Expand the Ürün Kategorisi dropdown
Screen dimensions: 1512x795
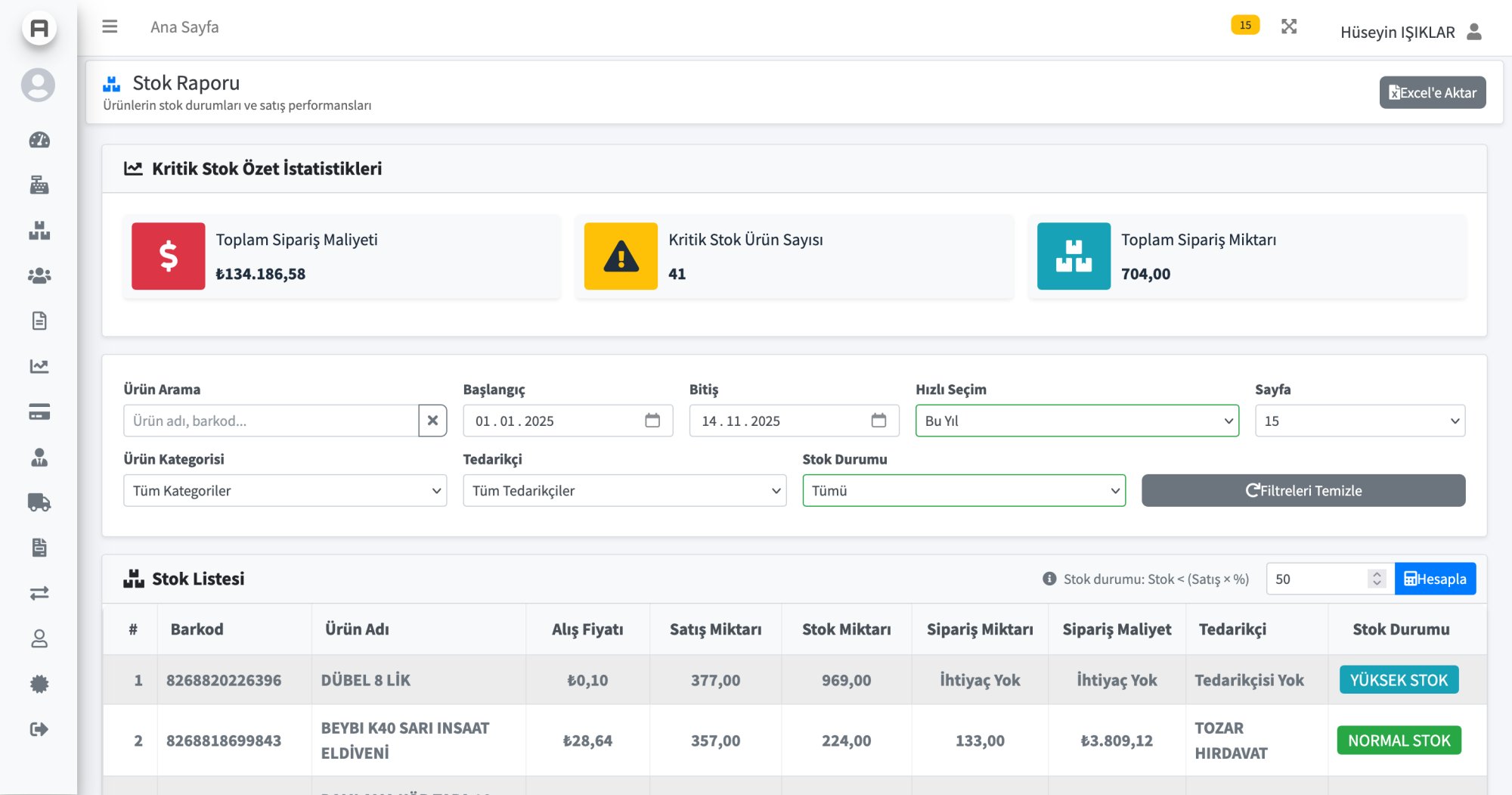click(285, 490)
